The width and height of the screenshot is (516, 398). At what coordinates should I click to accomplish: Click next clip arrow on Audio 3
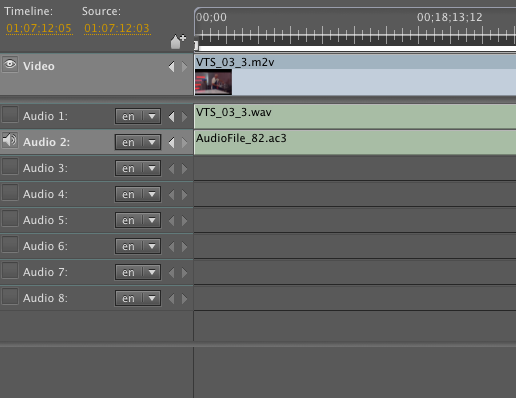tap(184, 169)
